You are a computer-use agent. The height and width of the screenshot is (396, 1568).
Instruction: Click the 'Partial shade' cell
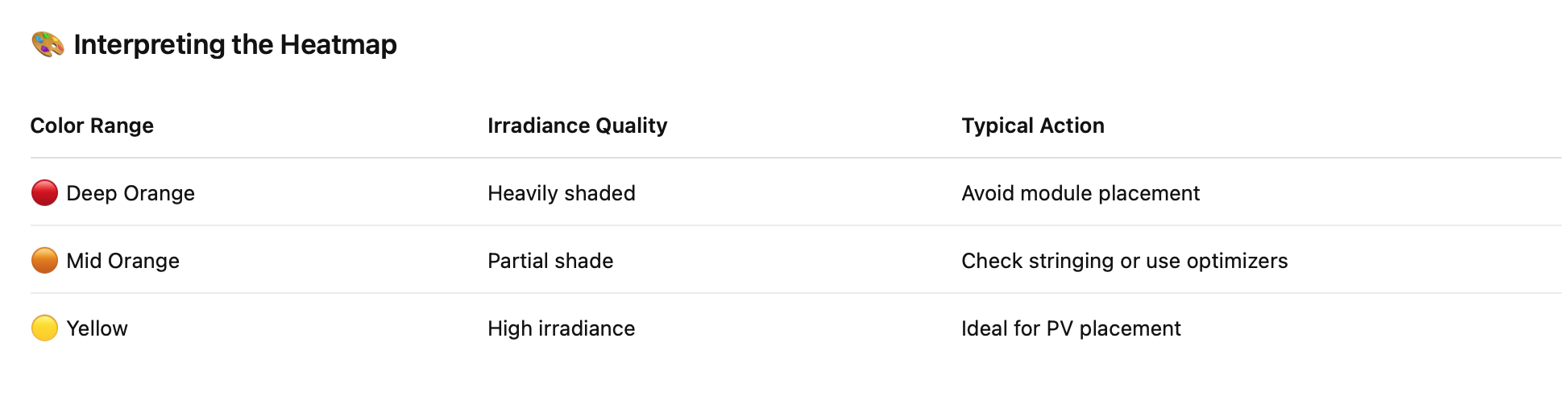550,261
